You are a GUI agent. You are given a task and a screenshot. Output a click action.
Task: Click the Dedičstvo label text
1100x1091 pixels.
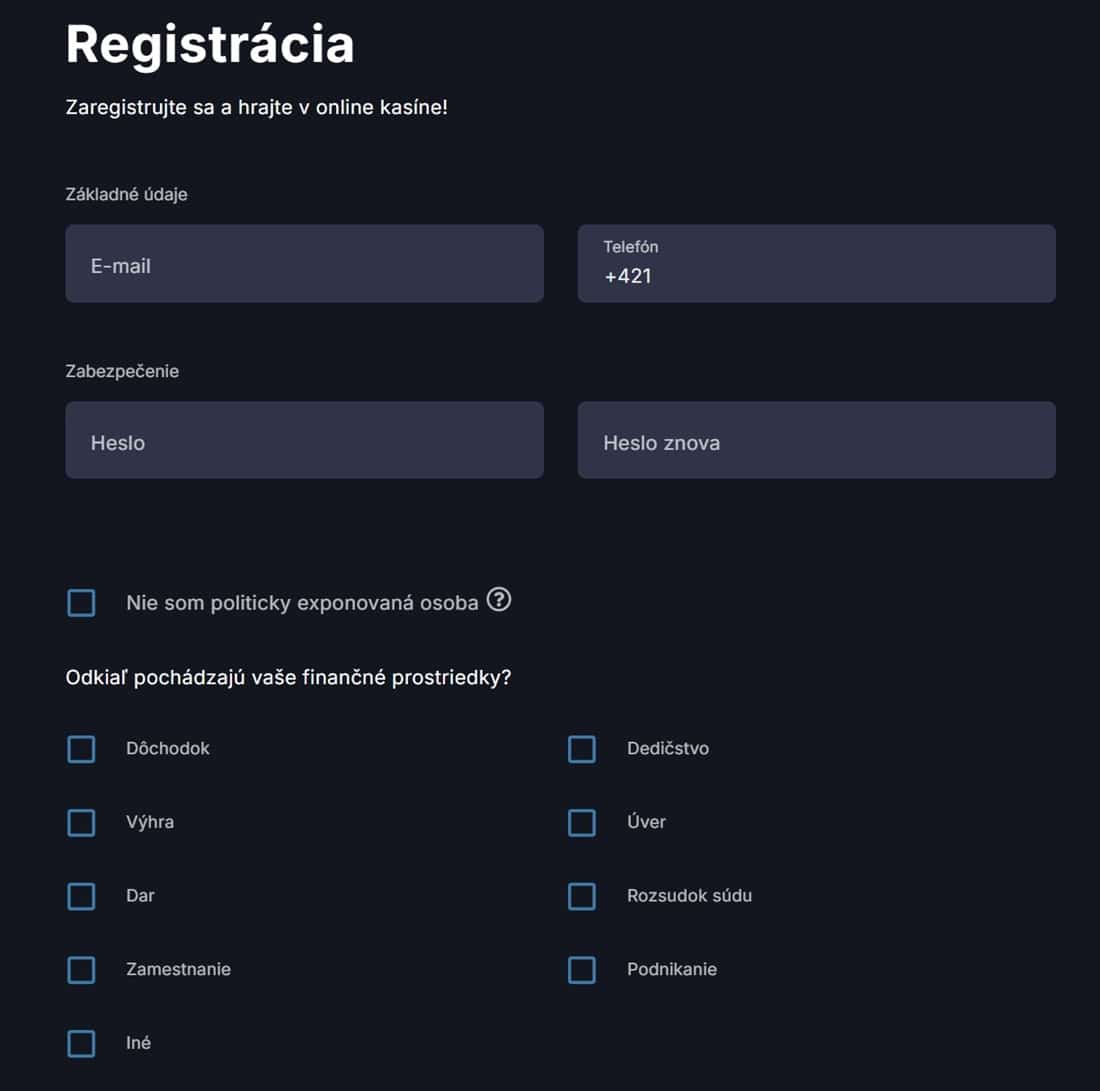click(x=668, y=749)
